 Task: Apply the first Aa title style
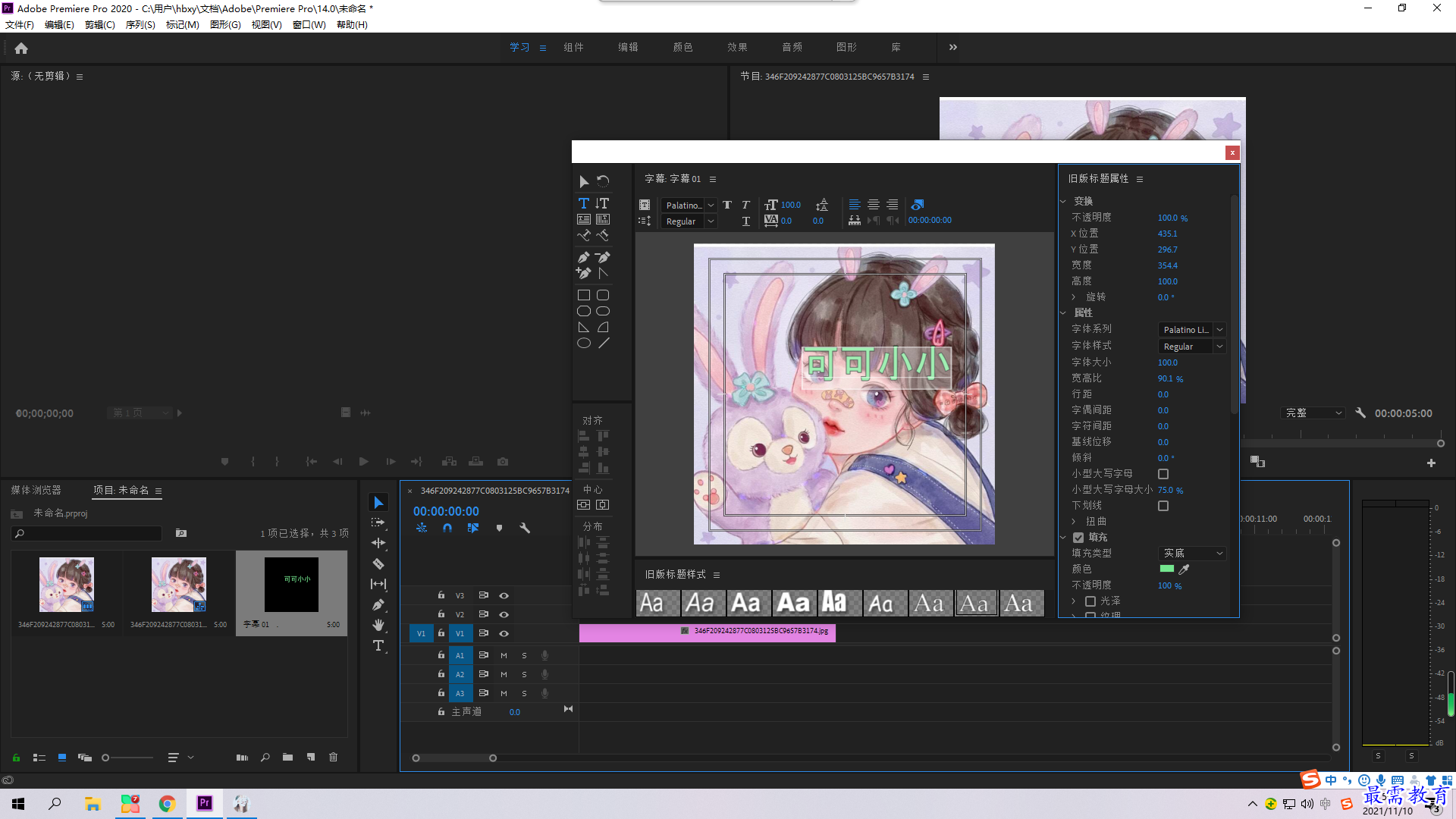pos(657,604)
